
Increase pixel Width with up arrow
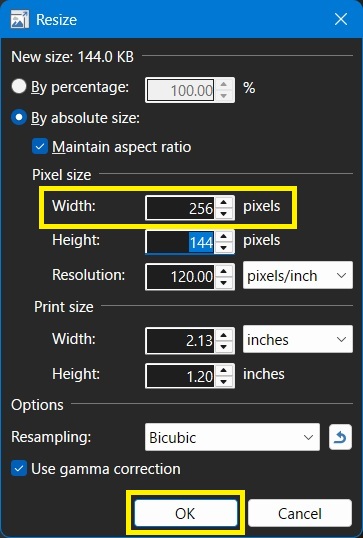coord(224,202)
